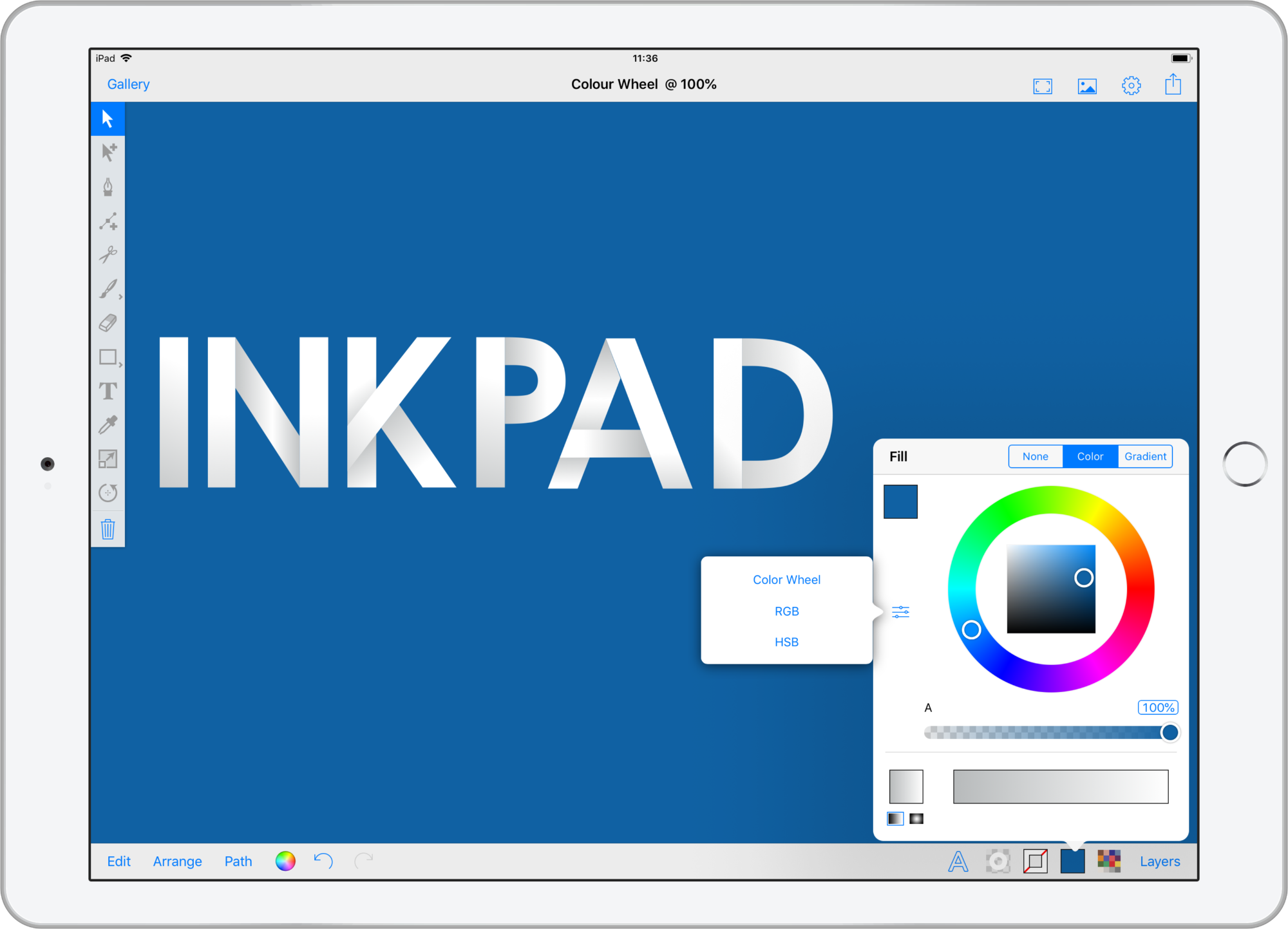Image resolution: width=1288 pixels, height=929 pixels.
Task: Switch fill to Gradient tab
Action: click(x=1145, y=456)
